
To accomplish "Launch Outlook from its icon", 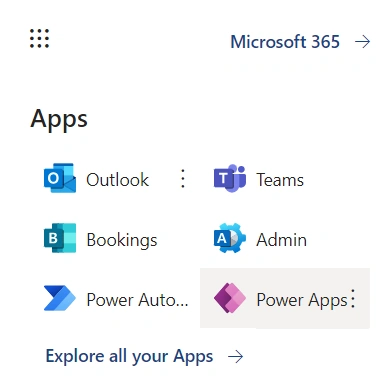I will pos(60,178).
